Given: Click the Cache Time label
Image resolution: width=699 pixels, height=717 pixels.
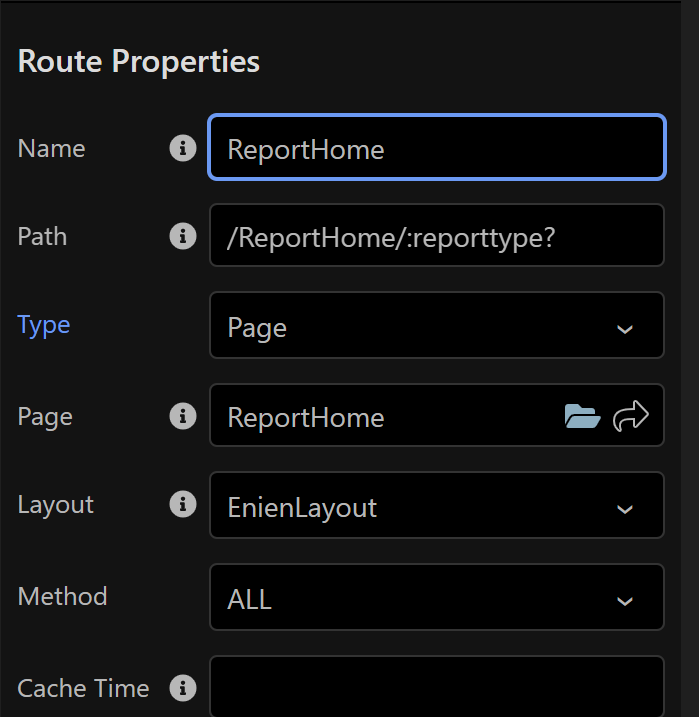Looking at the screenshot, I should coord(83,688).
